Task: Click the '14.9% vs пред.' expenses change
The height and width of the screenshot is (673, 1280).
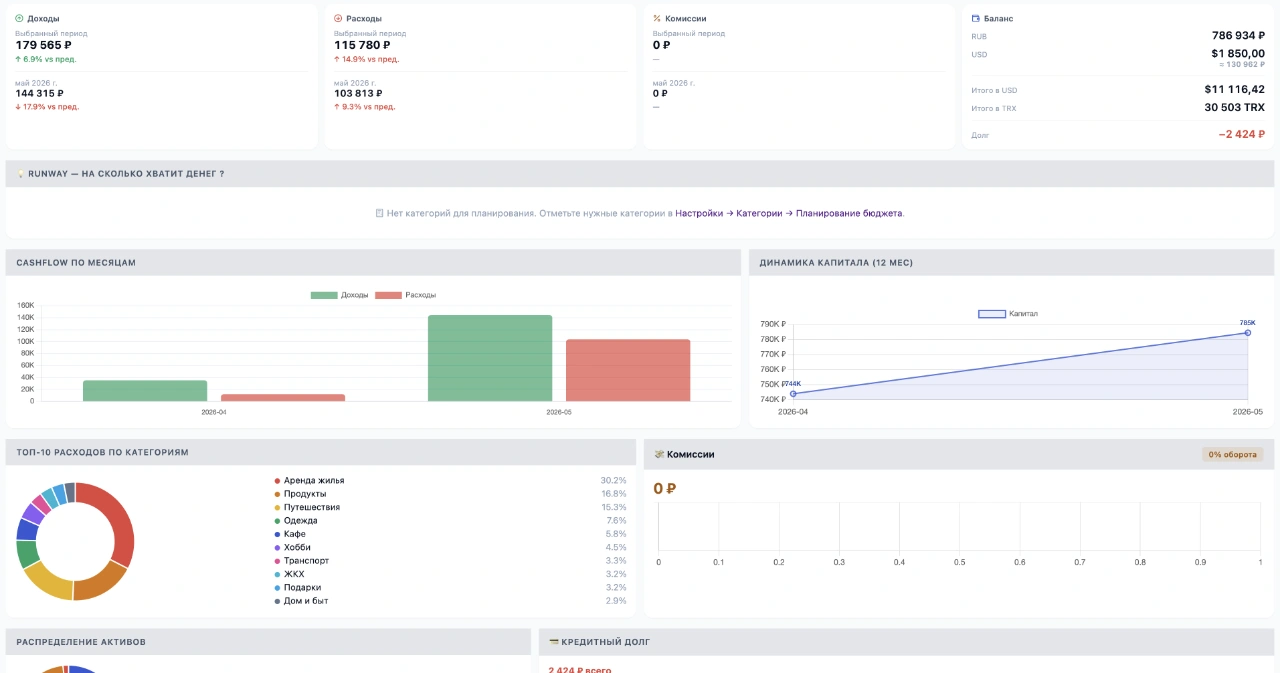Action: tap(366, 59)
